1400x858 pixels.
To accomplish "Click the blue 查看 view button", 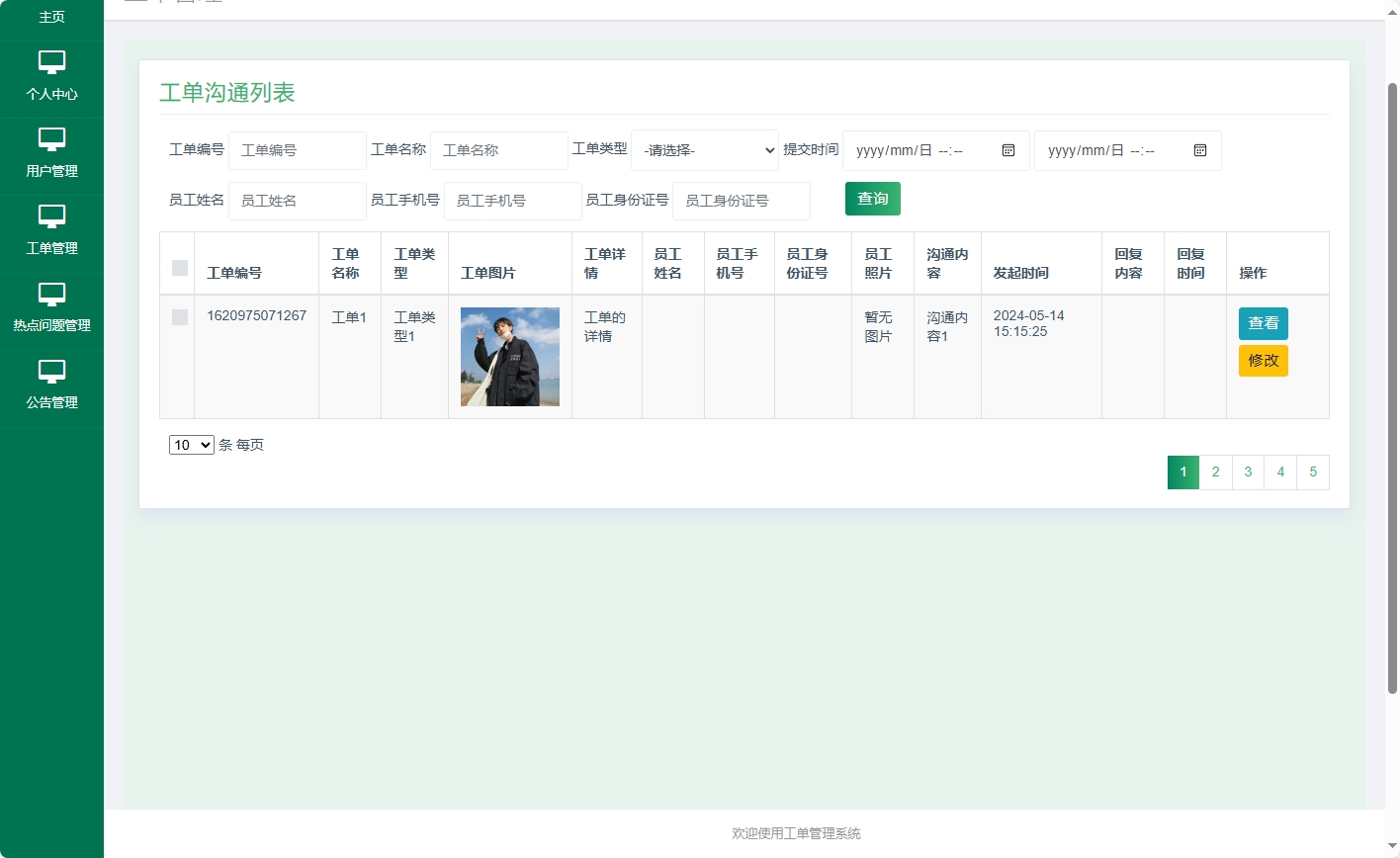I will [x=1263, y=323].
